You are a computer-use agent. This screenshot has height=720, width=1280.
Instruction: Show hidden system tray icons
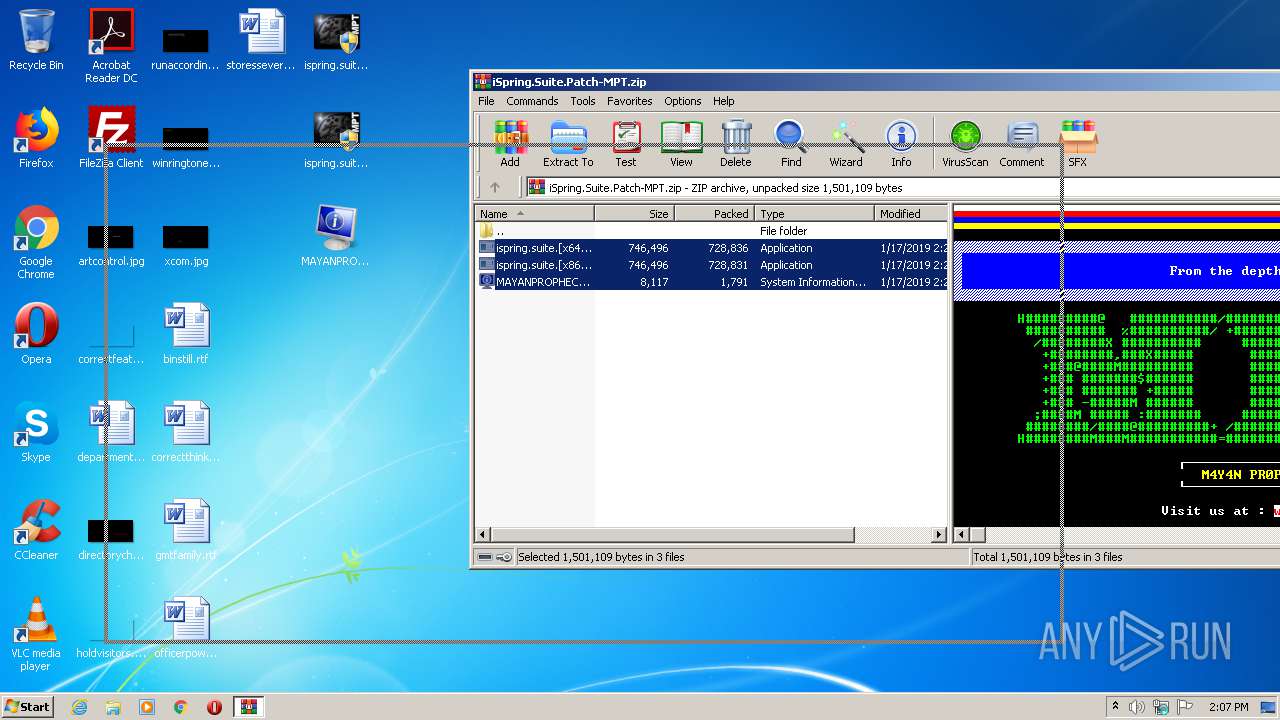pyautogui.click(x=1115, y=707)
